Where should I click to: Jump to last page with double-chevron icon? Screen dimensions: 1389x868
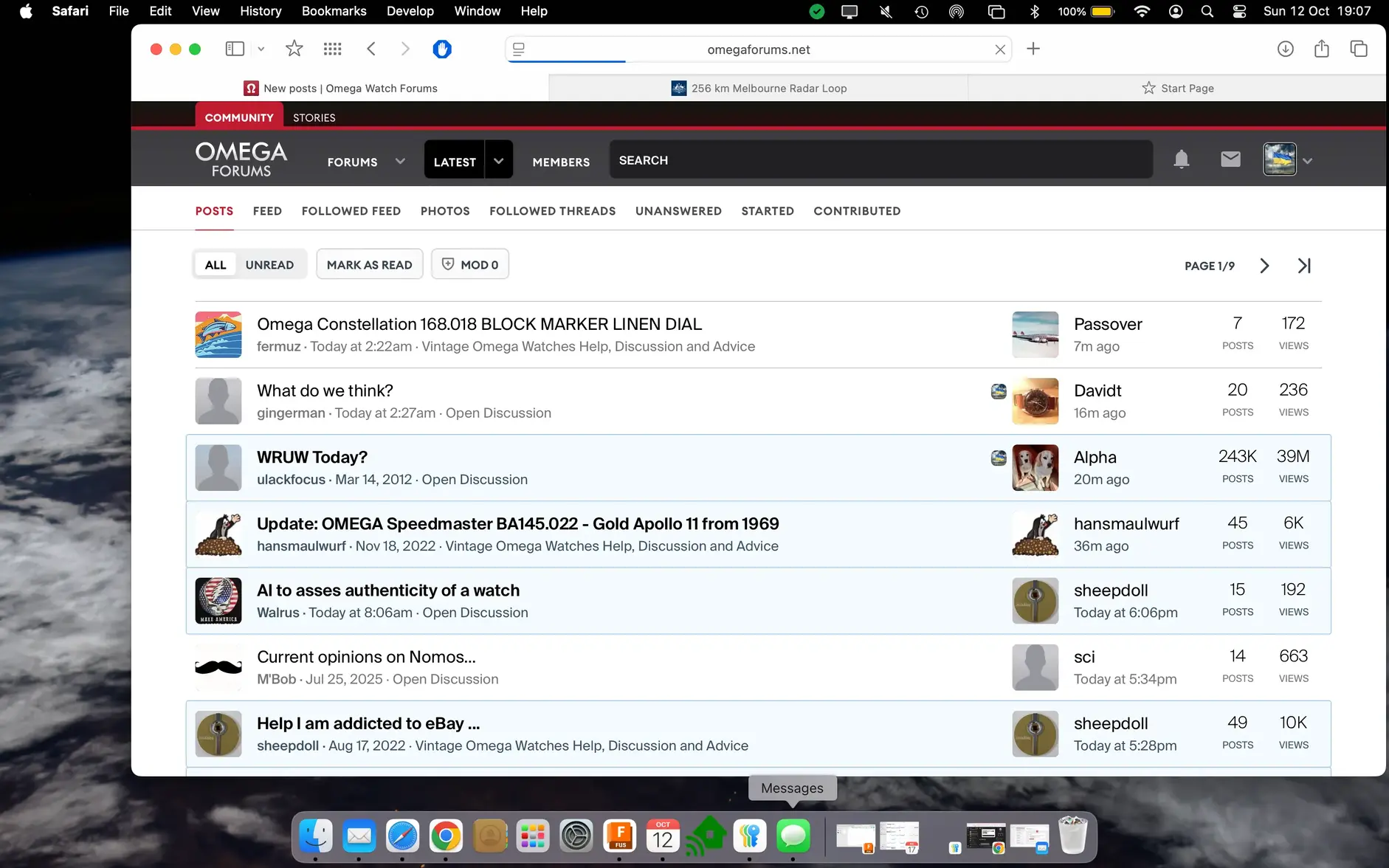tap(1305, 265)
